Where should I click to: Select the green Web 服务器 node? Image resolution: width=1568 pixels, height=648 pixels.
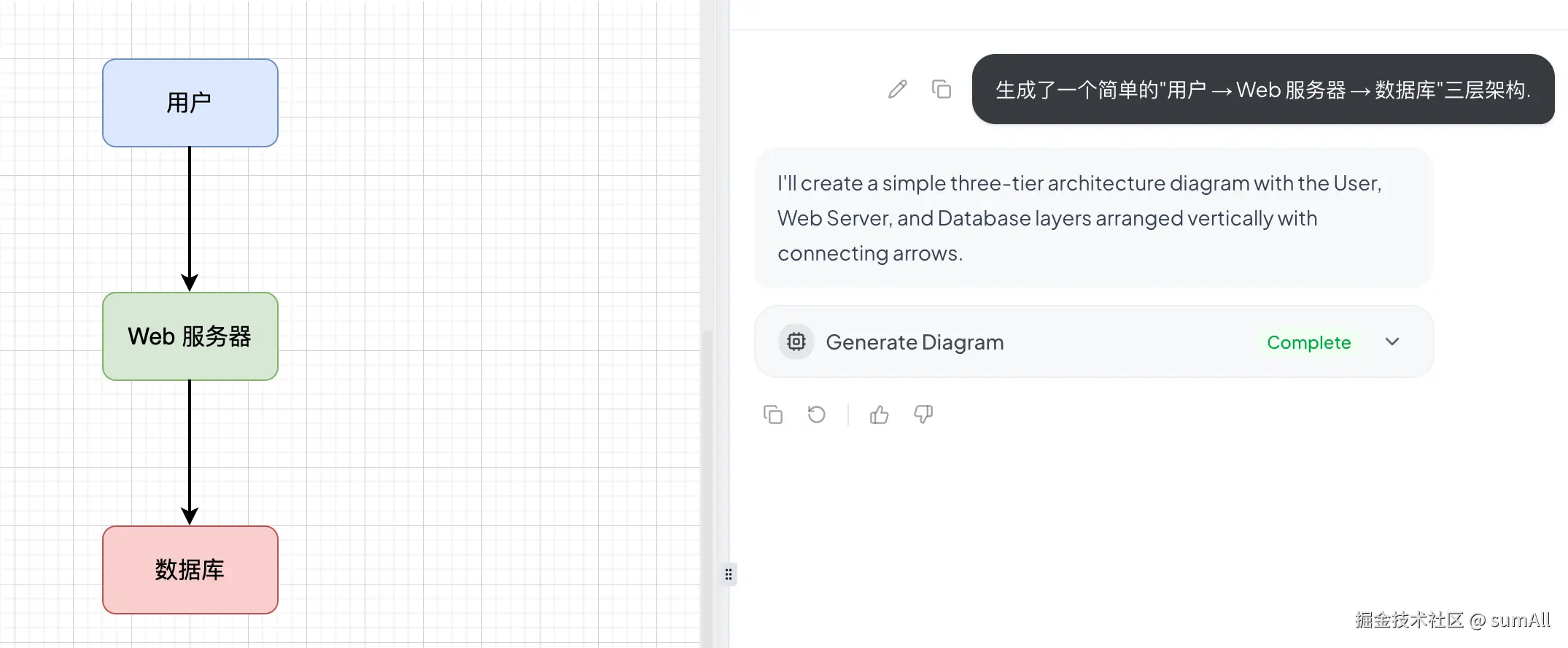tap(190, 336)
